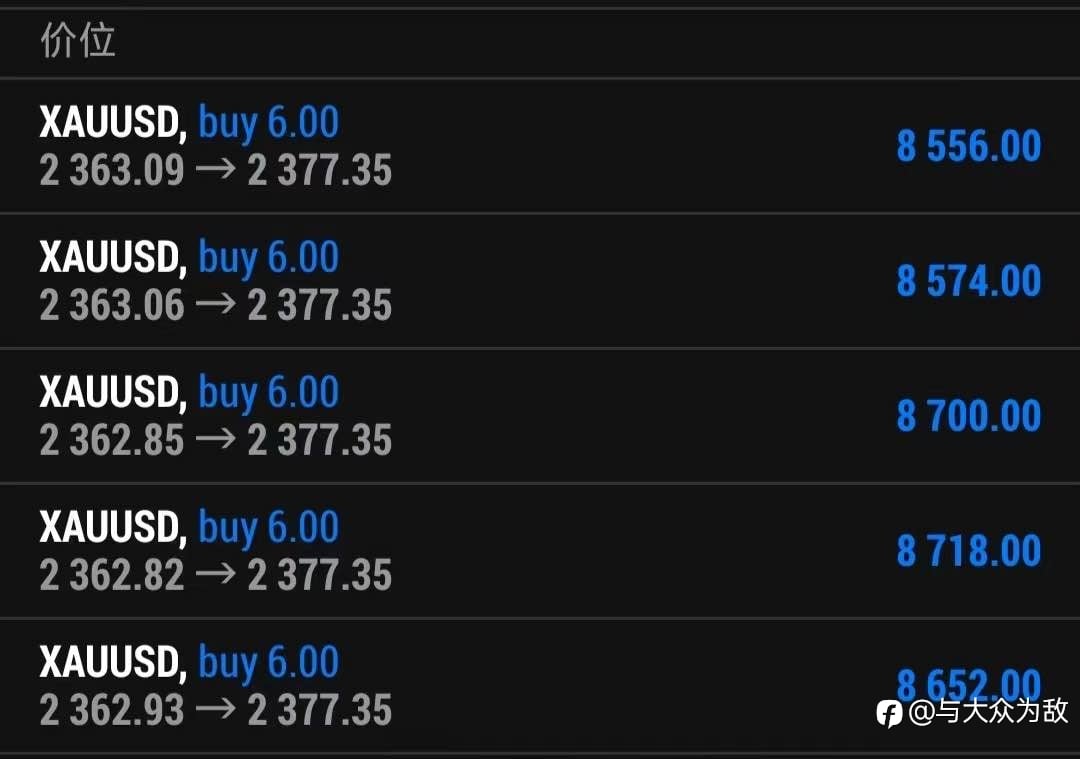Click buy 6.00 label in first row

pos(269,123)
